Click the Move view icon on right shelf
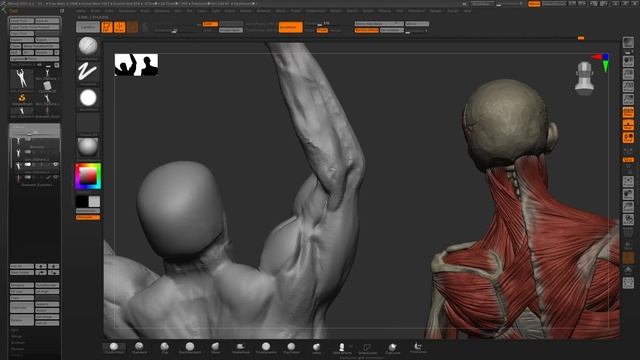640x360 pixels. point(628,194)
